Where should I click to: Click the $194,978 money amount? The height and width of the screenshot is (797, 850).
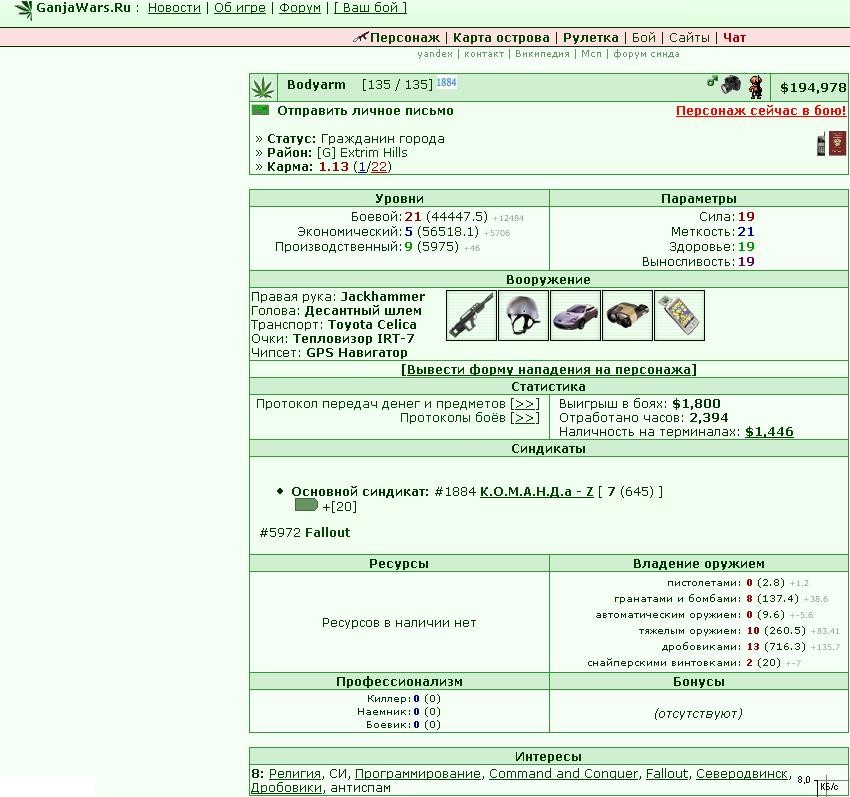(x=813, y=88)
